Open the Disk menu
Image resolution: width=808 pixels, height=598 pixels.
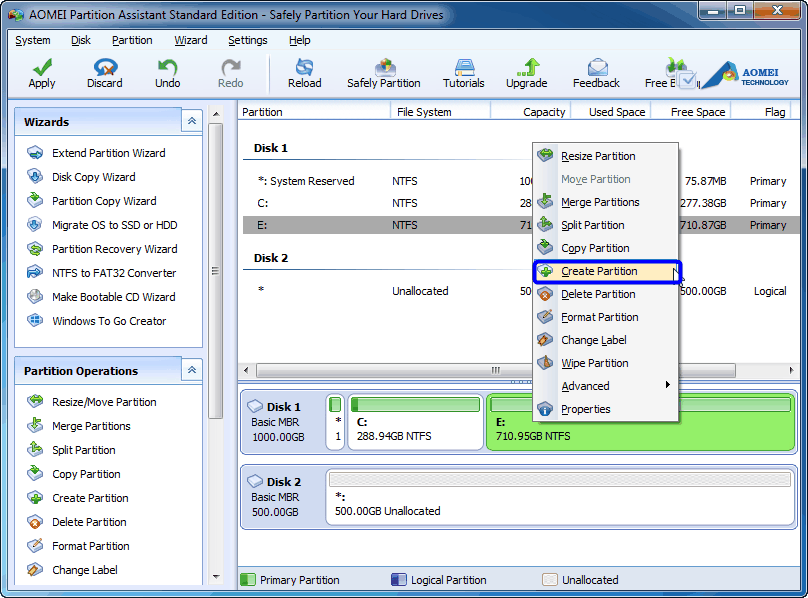click(81, 40)
